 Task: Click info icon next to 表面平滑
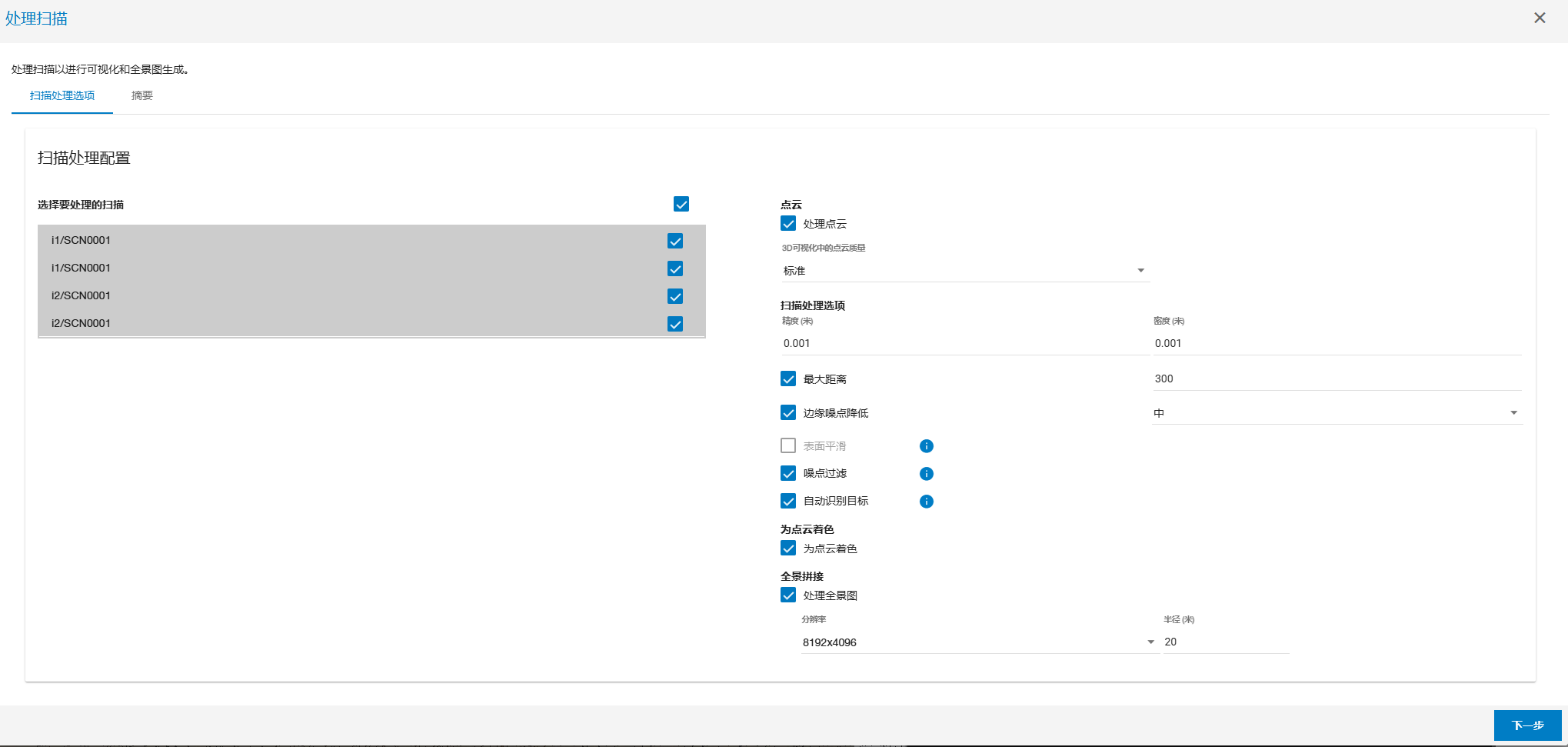tap(926, 446)
